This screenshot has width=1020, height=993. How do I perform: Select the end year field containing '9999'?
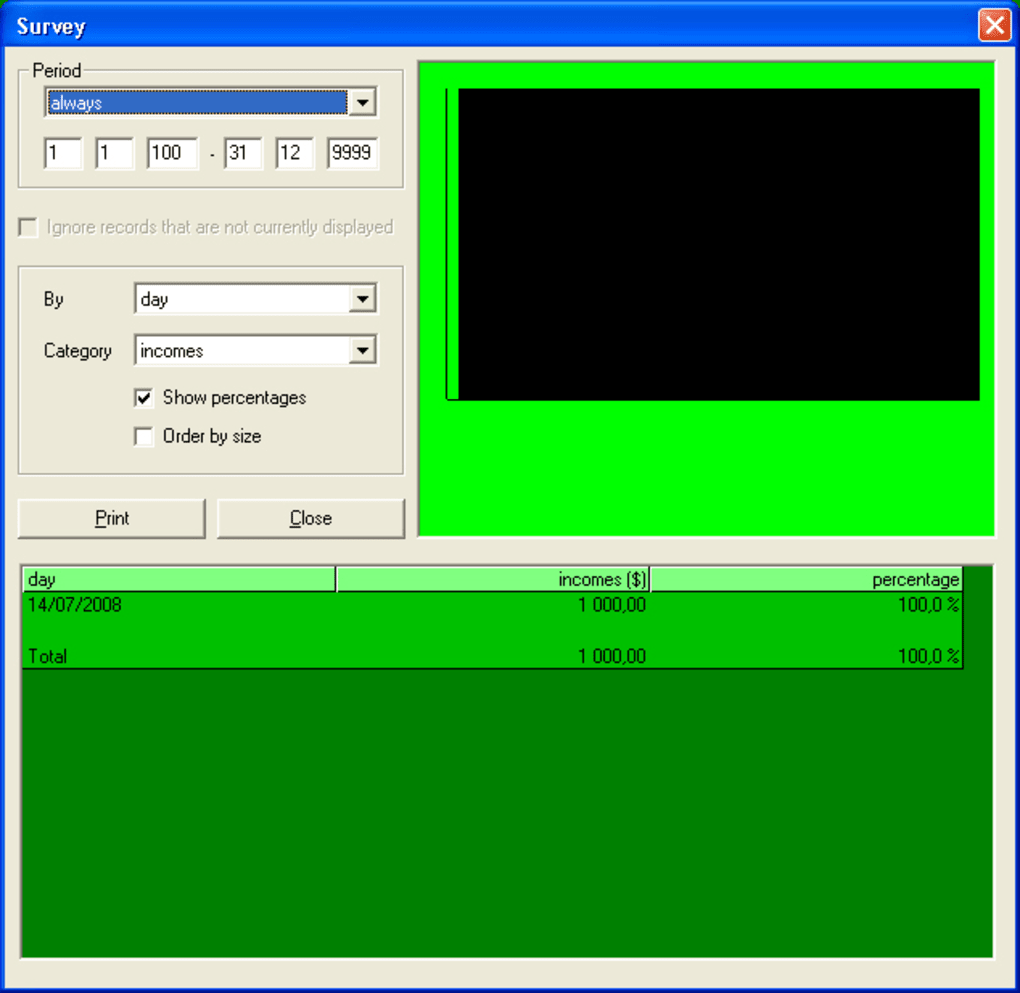[x=352, y=153]
